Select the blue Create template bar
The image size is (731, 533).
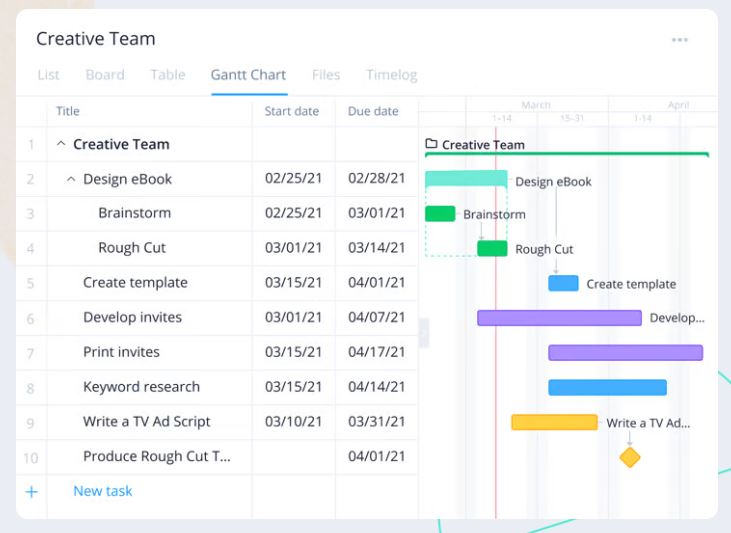click(563, 283)
